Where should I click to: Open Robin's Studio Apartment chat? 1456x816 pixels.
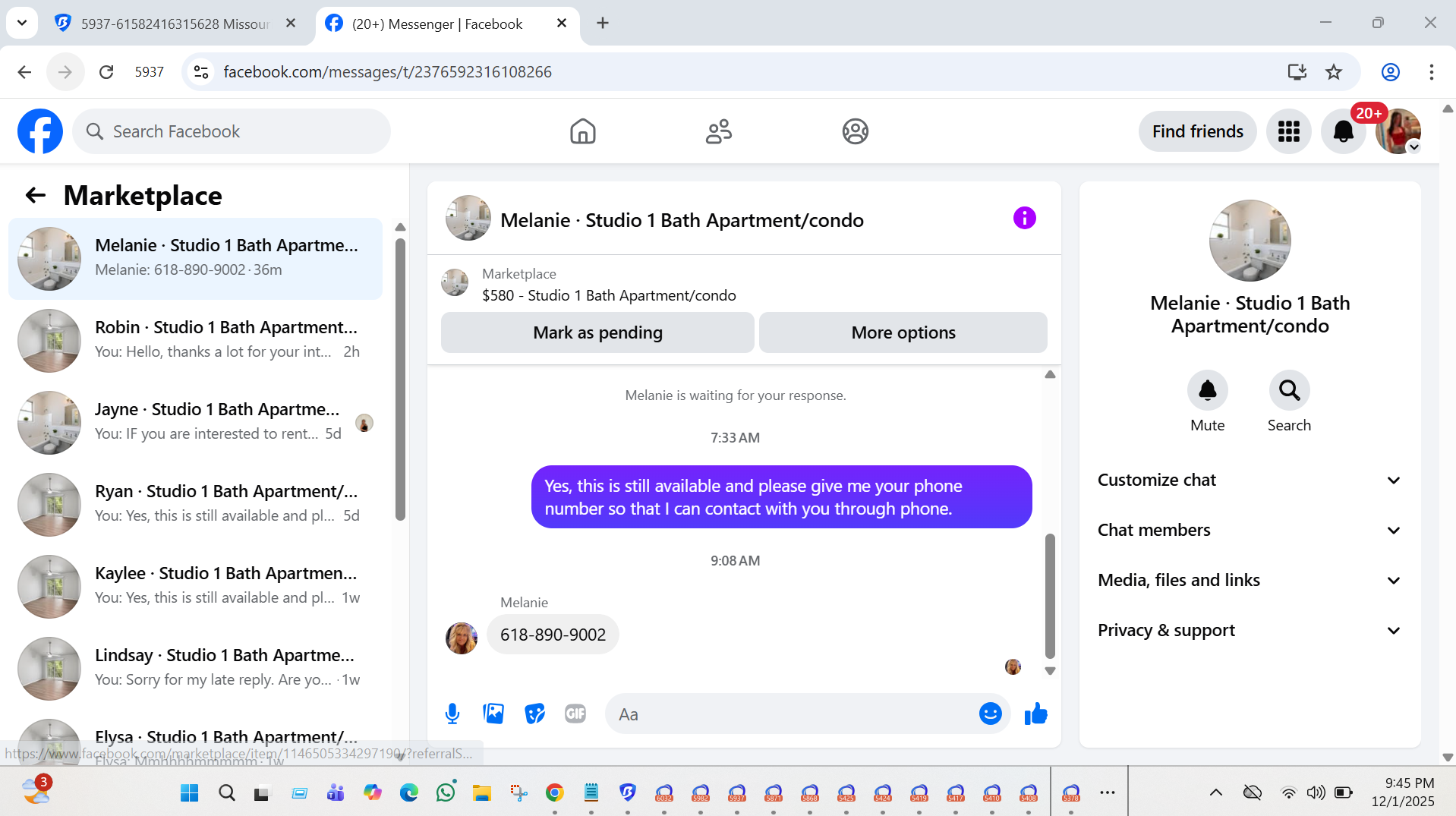[x=195, y=341]
